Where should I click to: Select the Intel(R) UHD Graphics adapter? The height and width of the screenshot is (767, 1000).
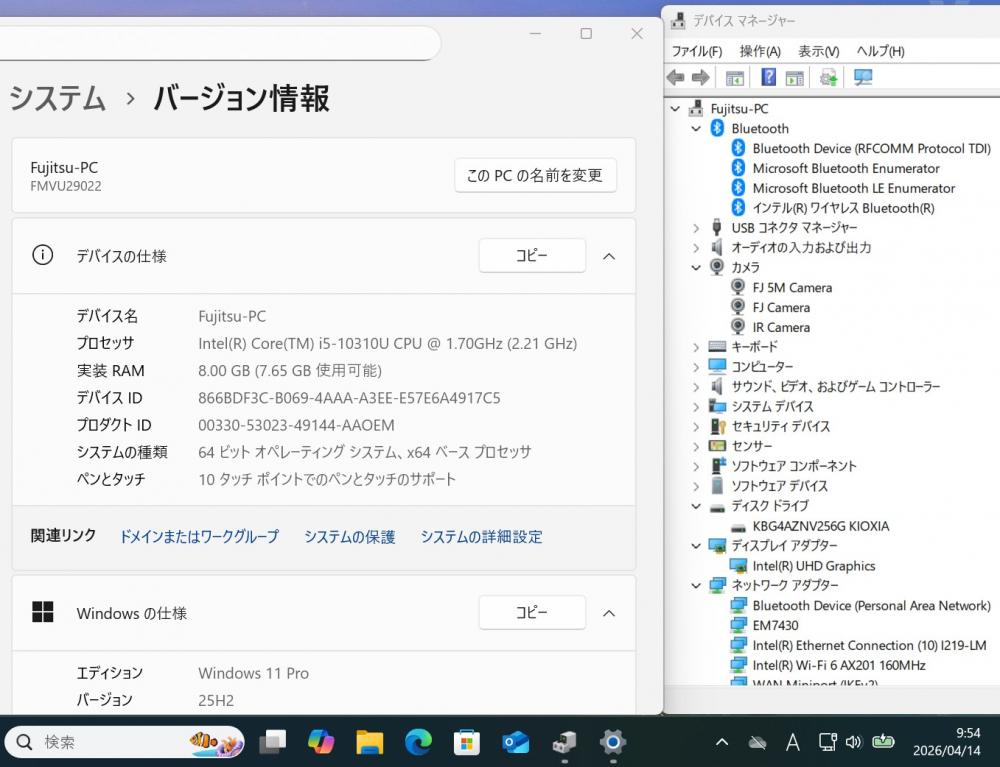click(813, 566)
